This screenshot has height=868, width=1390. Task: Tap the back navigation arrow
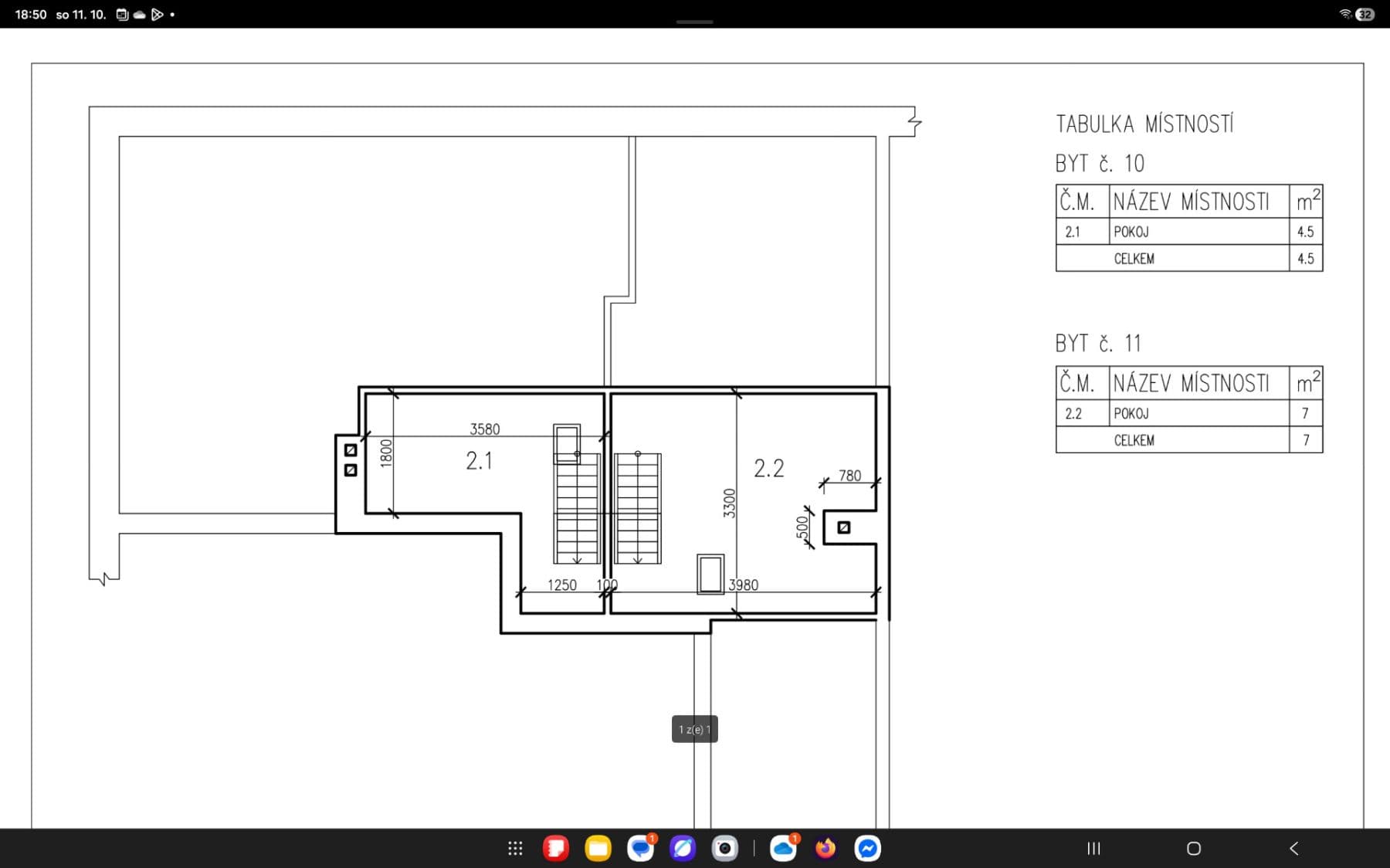point(1294,848)
